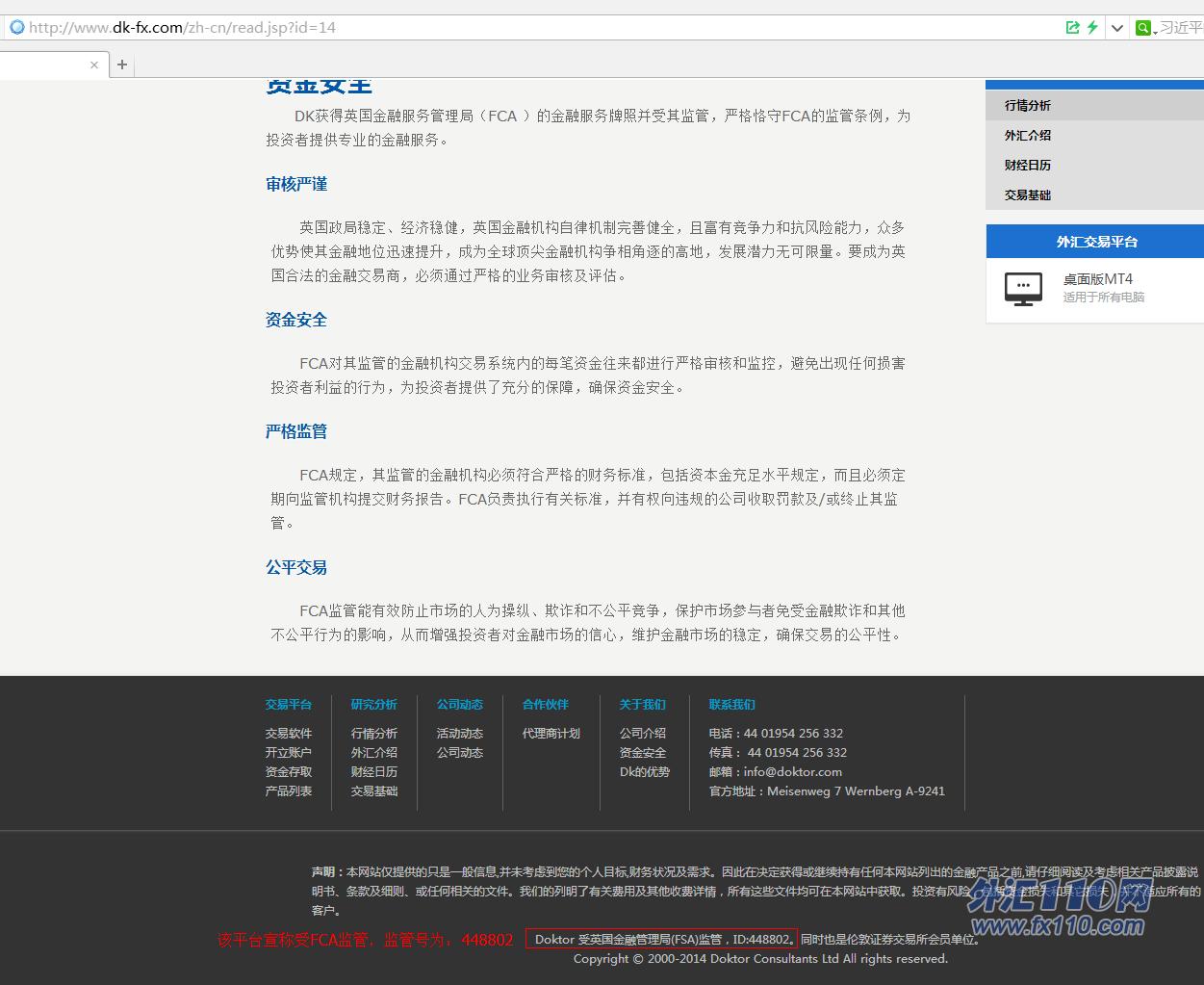
Task: Open the address bar dropdown chevron
Action: 1117,28
